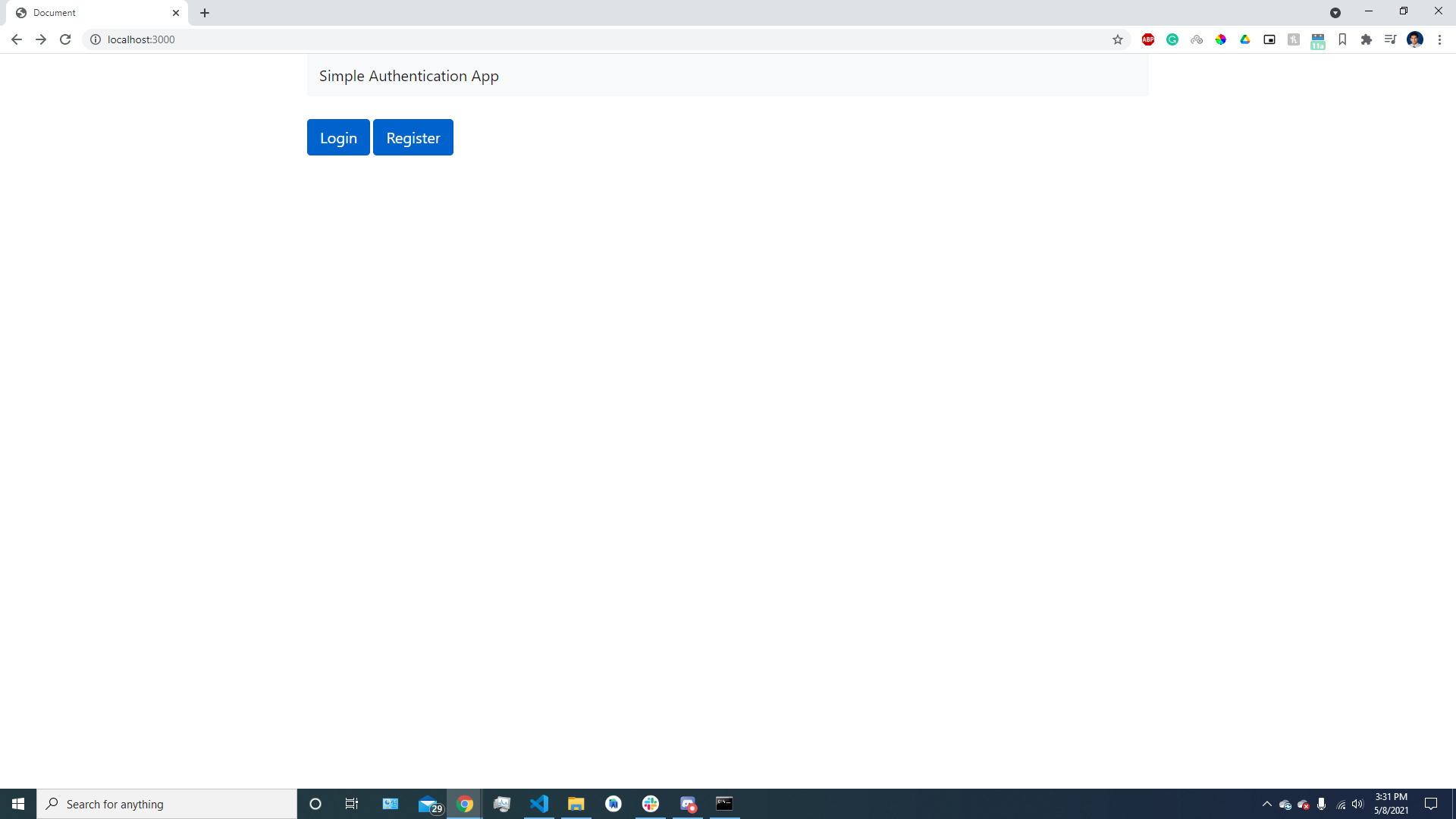The image size is (1456, 819).
Task: Open the media playlist extension
Action: [x=1391, y=39]
